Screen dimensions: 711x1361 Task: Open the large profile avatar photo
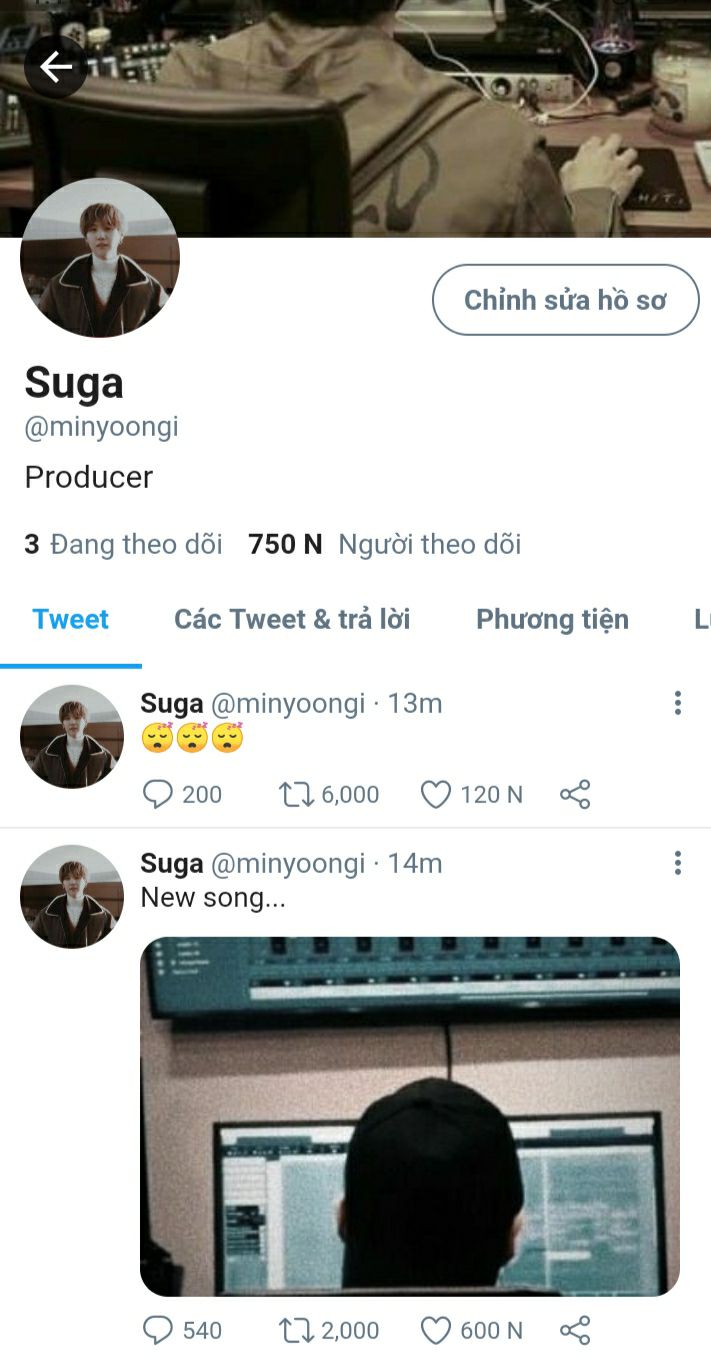(x=100, y=258)
